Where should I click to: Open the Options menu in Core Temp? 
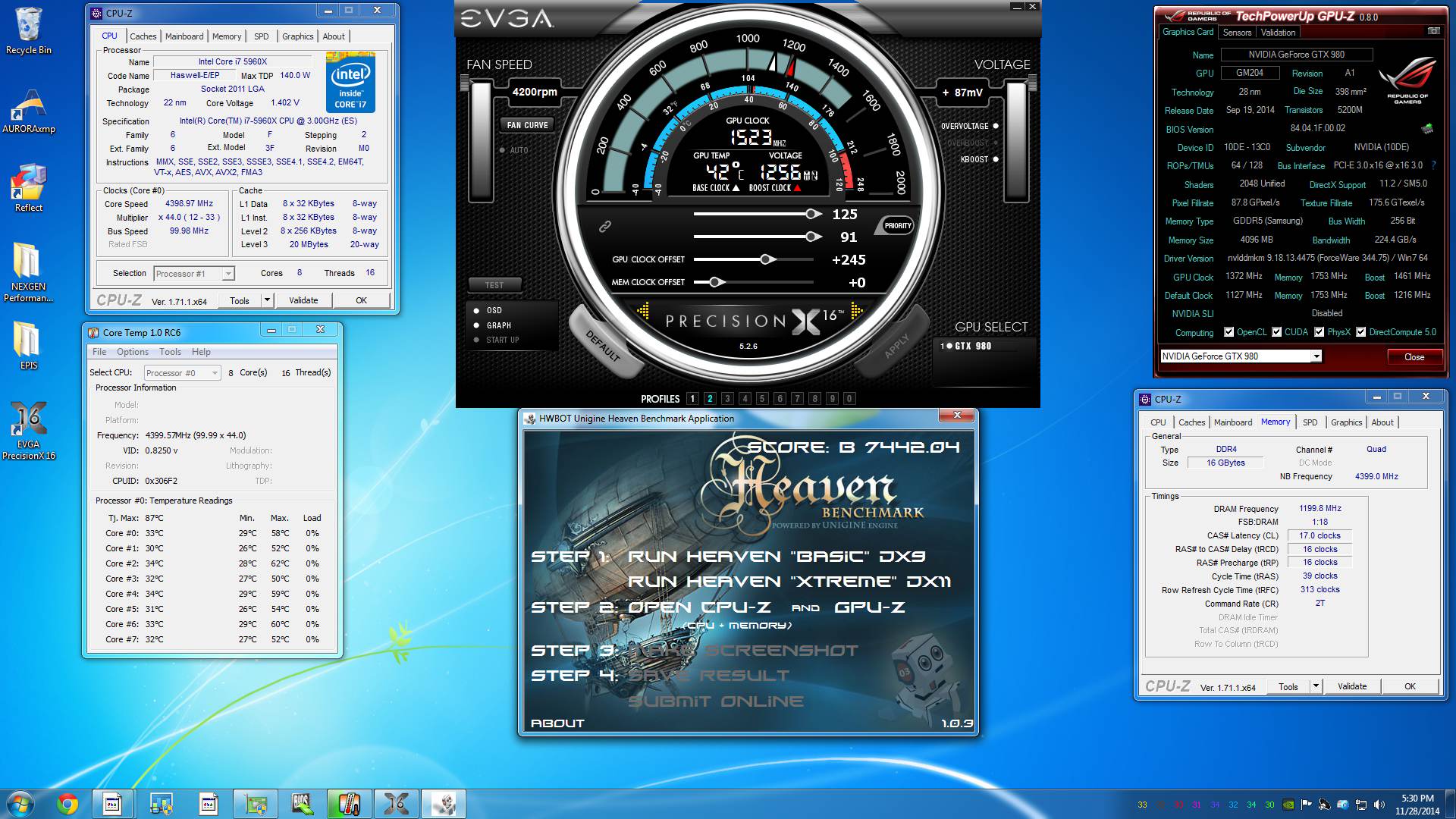133,352
